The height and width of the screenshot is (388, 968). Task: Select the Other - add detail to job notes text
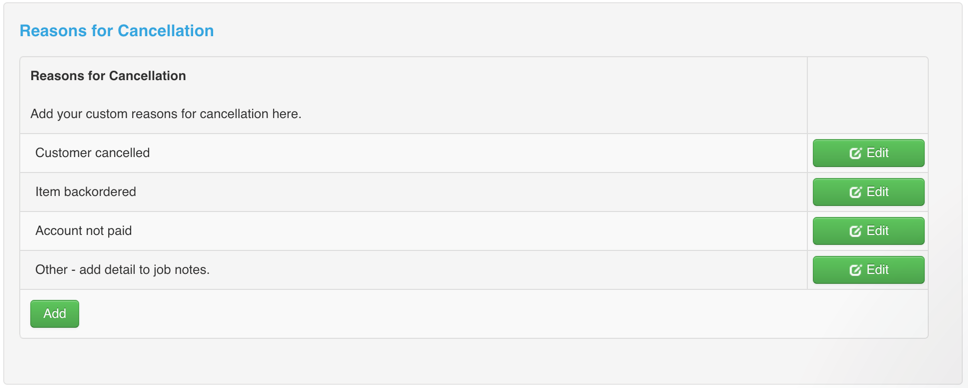pyautogui.click(x=122, y=270)
